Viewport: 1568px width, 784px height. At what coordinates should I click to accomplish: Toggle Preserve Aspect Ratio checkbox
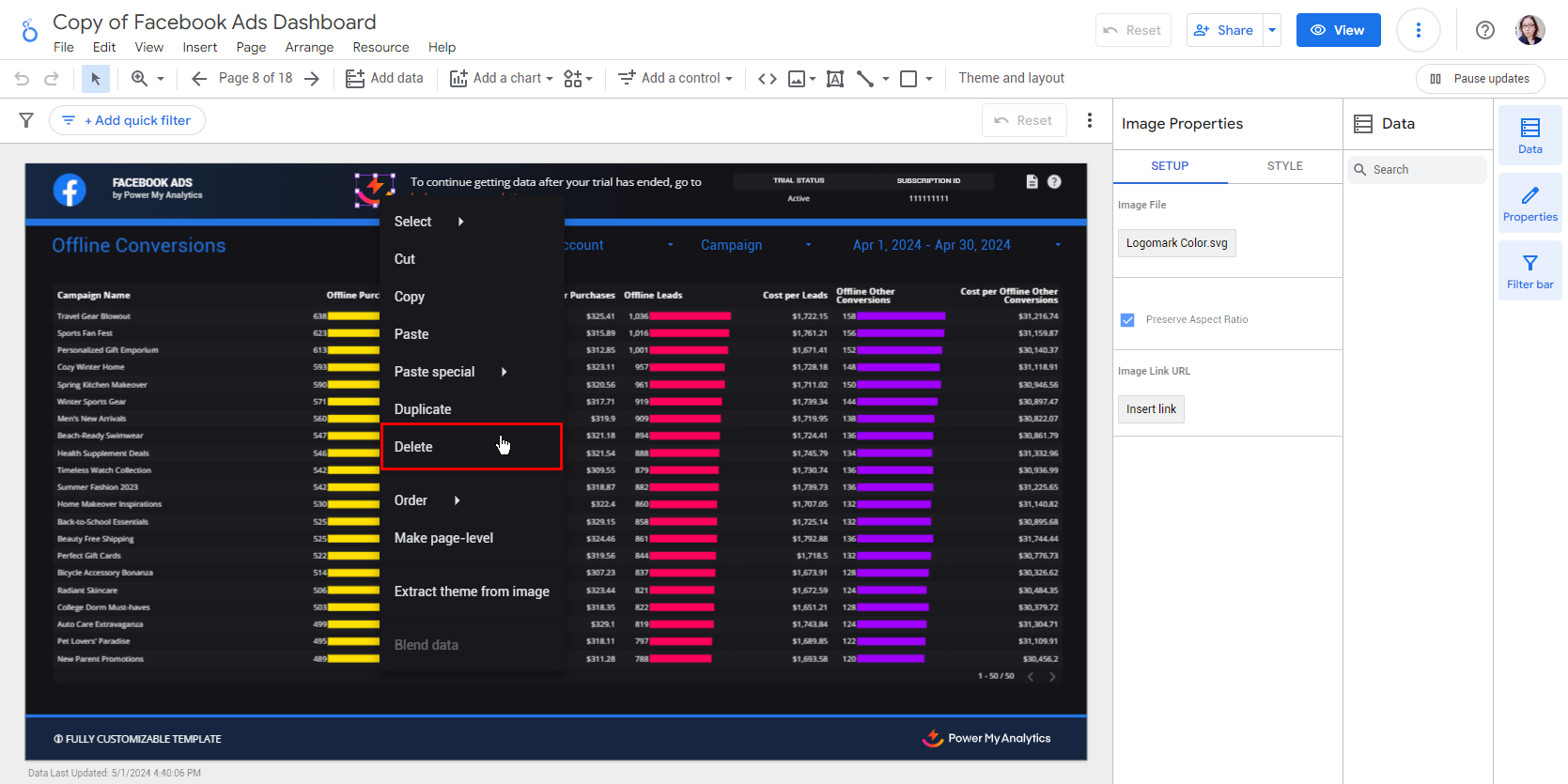tap(1127, 320)
